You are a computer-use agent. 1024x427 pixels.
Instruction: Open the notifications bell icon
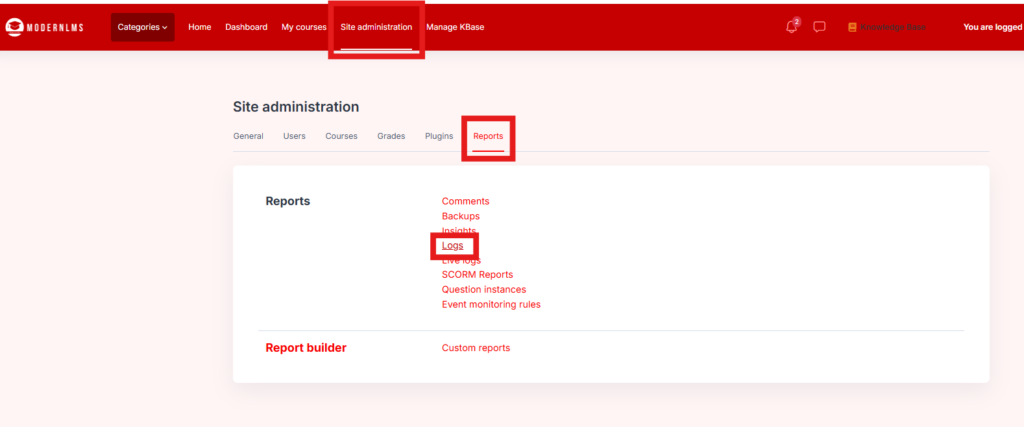(792, 27)
